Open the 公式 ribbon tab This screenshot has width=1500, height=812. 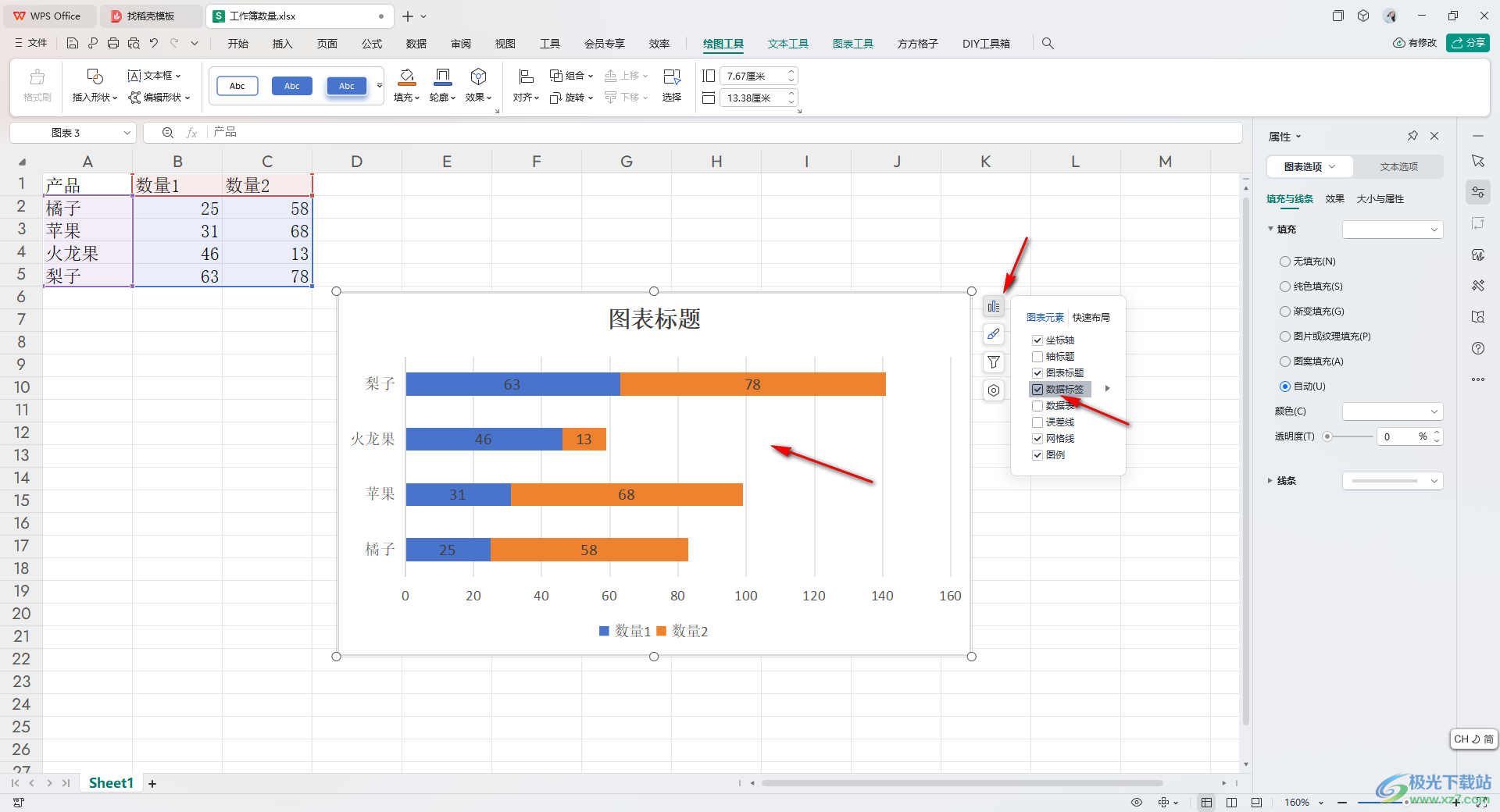(372, 44)
